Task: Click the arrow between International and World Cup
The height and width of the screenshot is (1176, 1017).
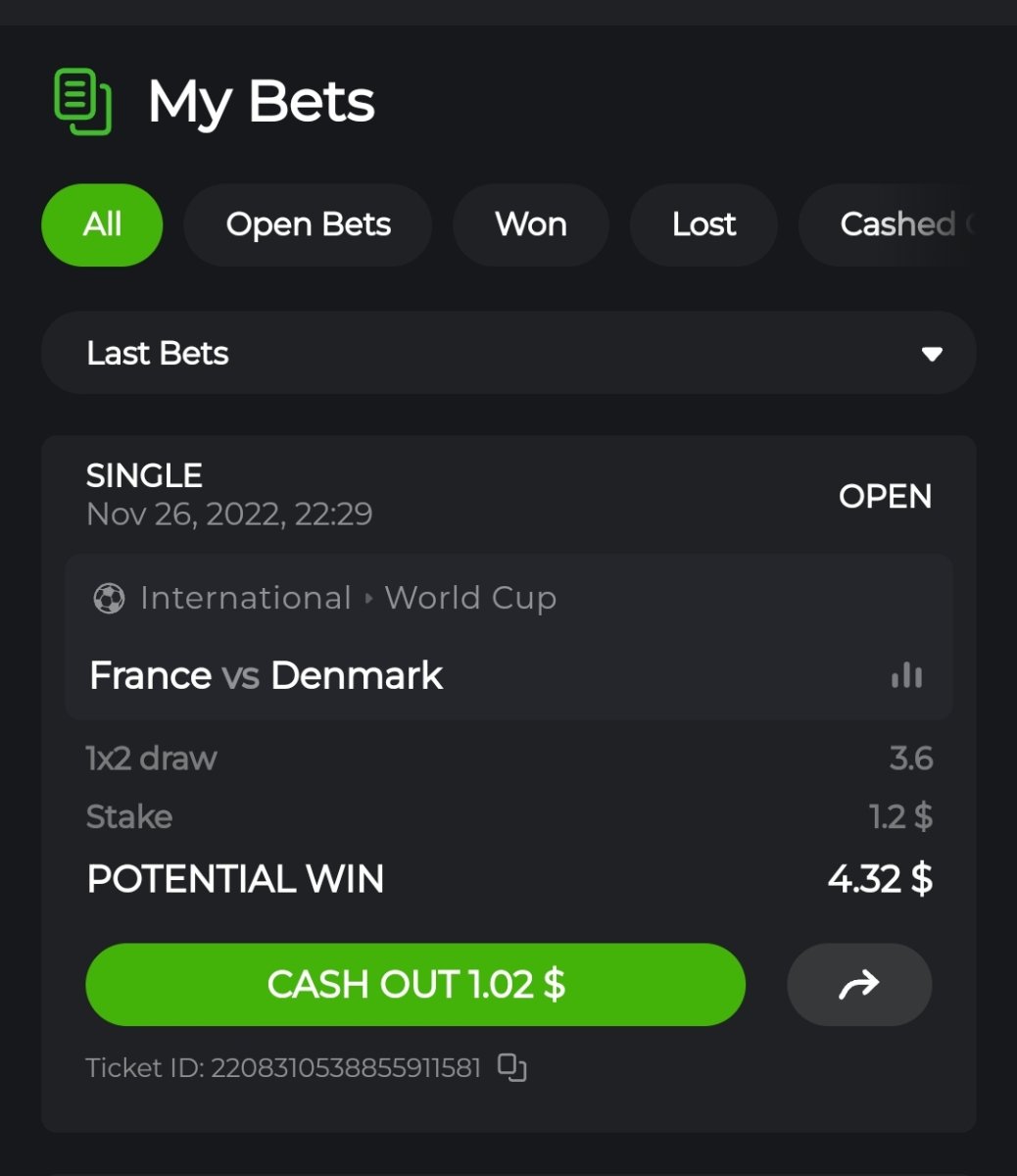Action: tap(368, 598)
